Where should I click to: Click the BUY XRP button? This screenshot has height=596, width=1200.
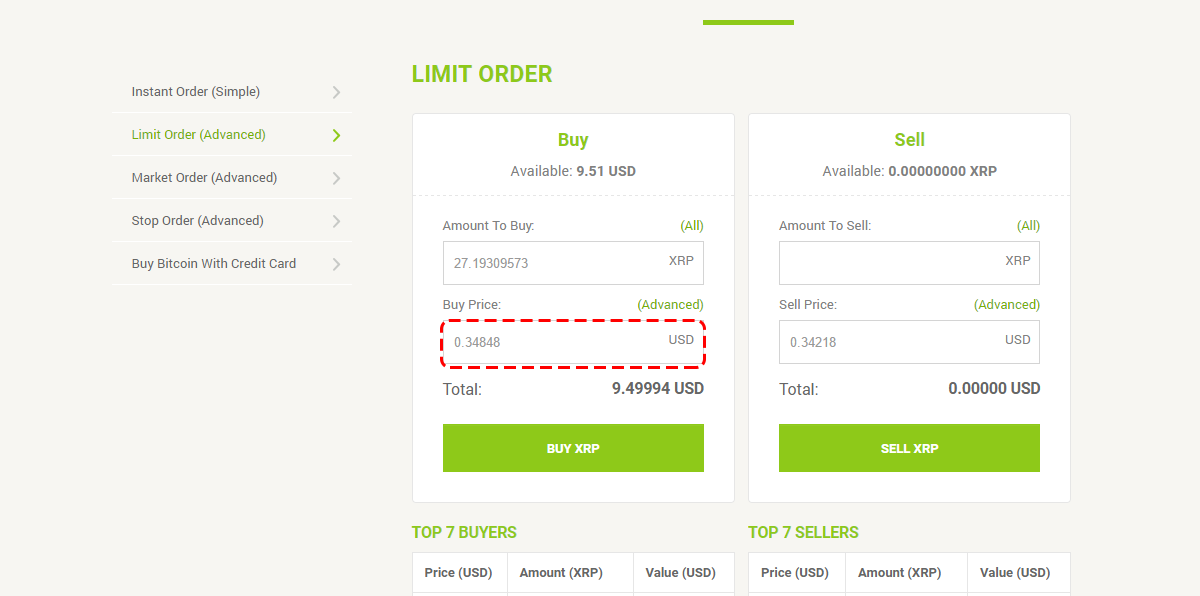(x=573, y=448)
